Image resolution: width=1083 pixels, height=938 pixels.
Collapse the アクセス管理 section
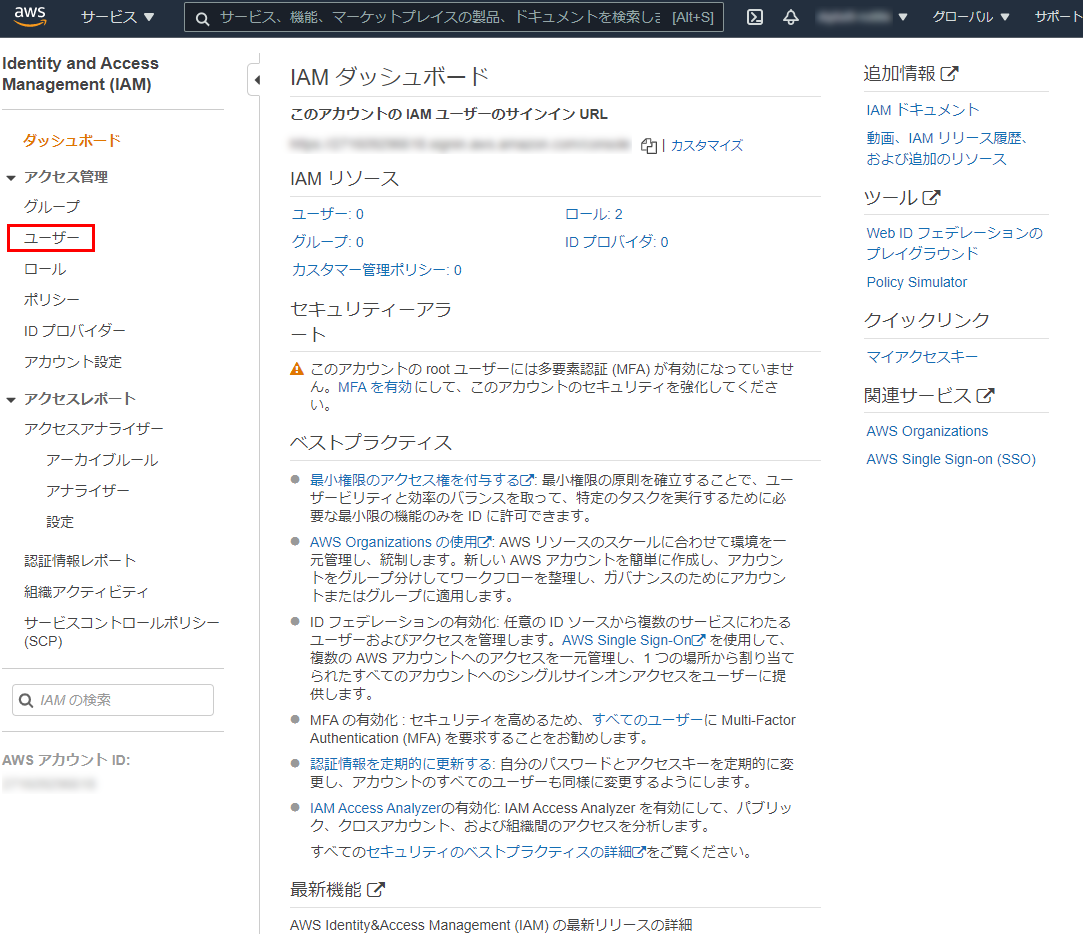click(x=11, y=178)
